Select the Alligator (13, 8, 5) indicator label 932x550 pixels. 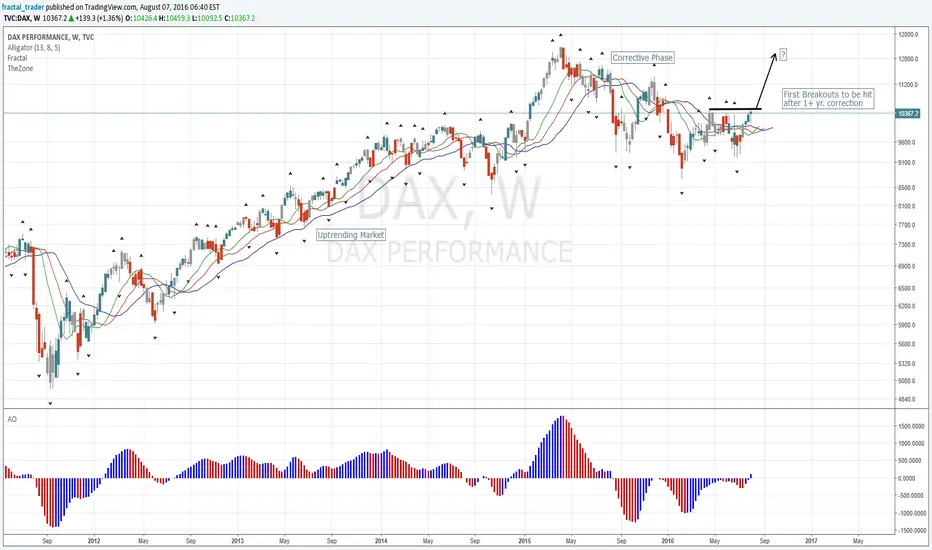[x=34, y=48]
